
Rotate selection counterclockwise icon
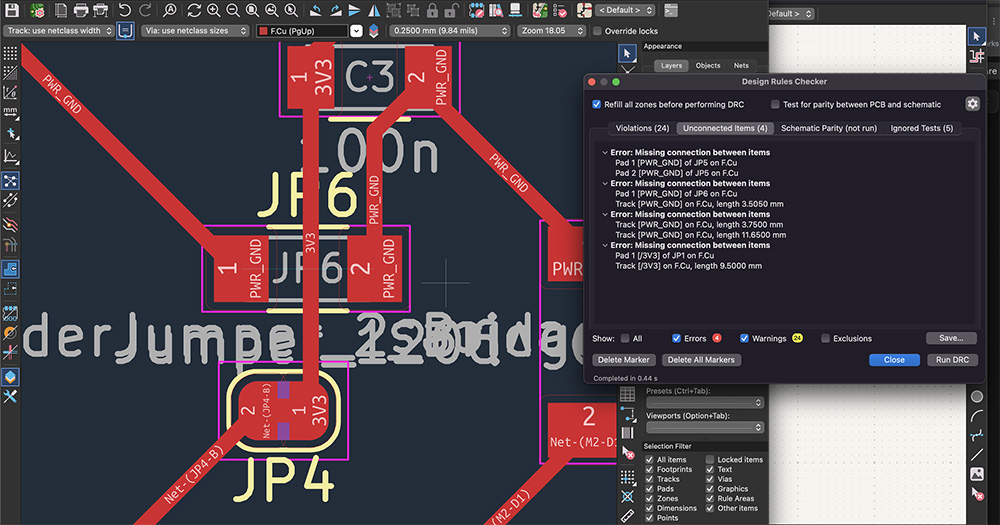click(x=316, y=10)
